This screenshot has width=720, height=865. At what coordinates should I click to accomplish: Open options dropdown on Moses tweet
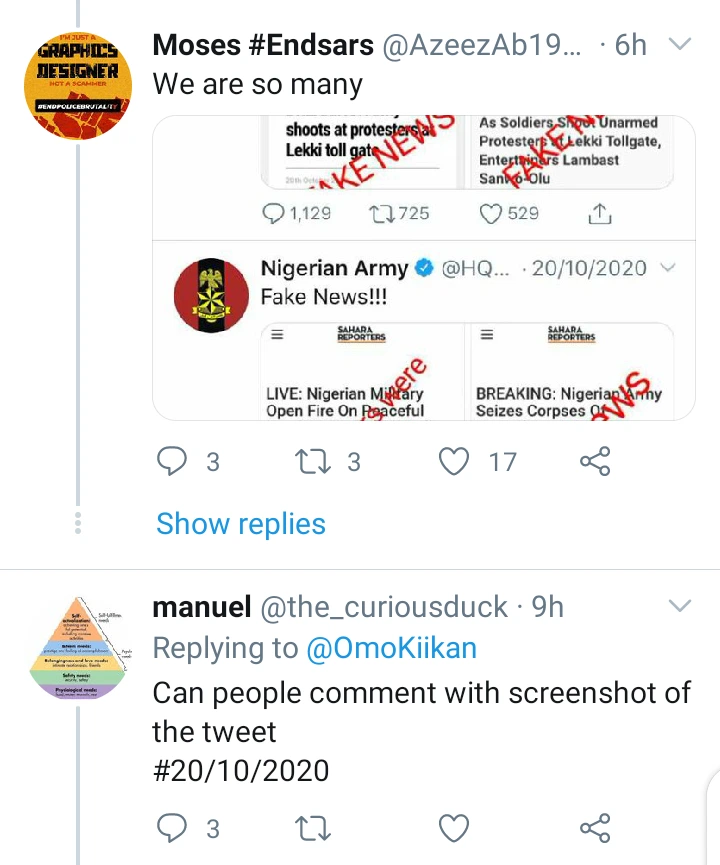[x=679, y=44]
